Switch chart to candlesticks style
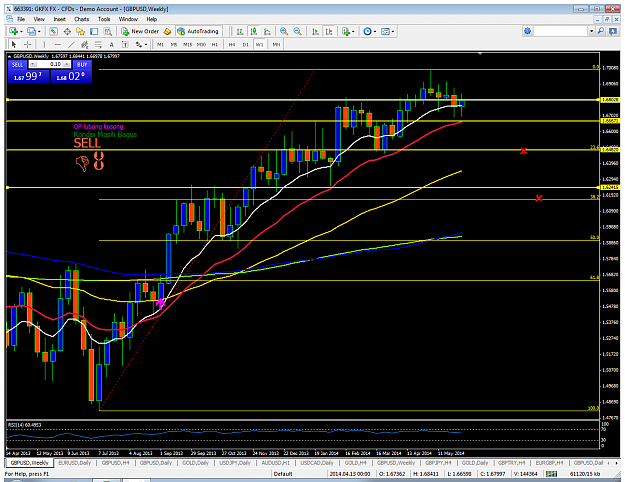The image size is (625, 482). 254,31
